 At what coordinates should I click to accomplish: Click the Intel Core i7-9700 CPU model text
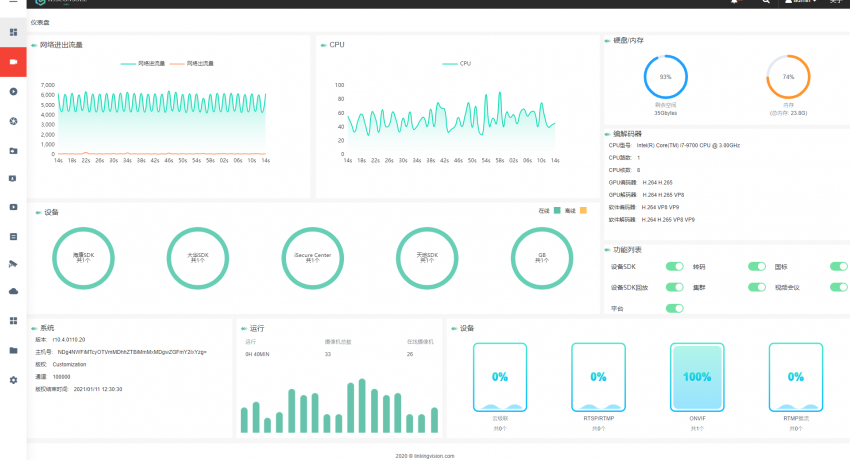[x=688, y=145]
